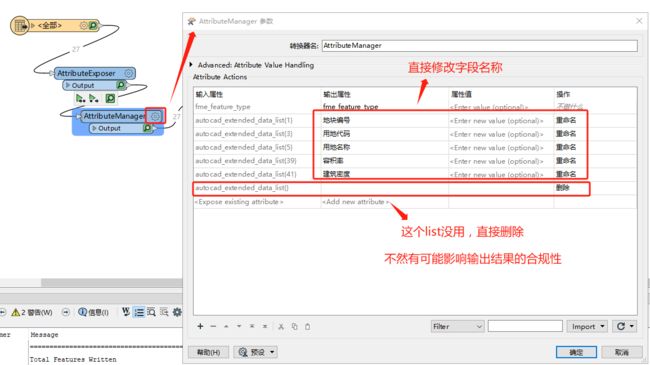650x365 pixels.
Task: Open the 预设 presets dropdown
Action: (256, 352)
